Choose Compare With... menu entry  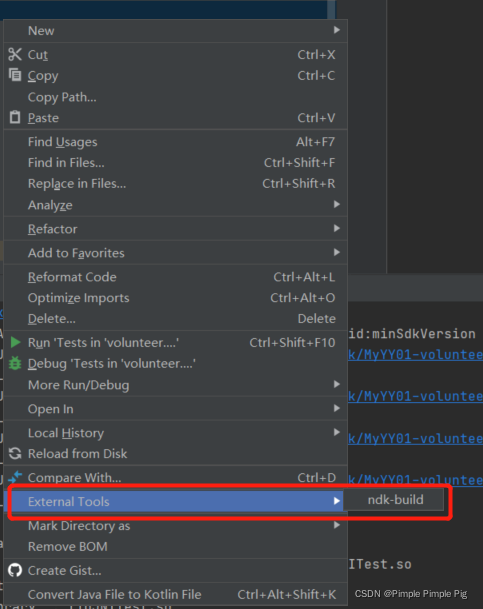coord(175,477)
